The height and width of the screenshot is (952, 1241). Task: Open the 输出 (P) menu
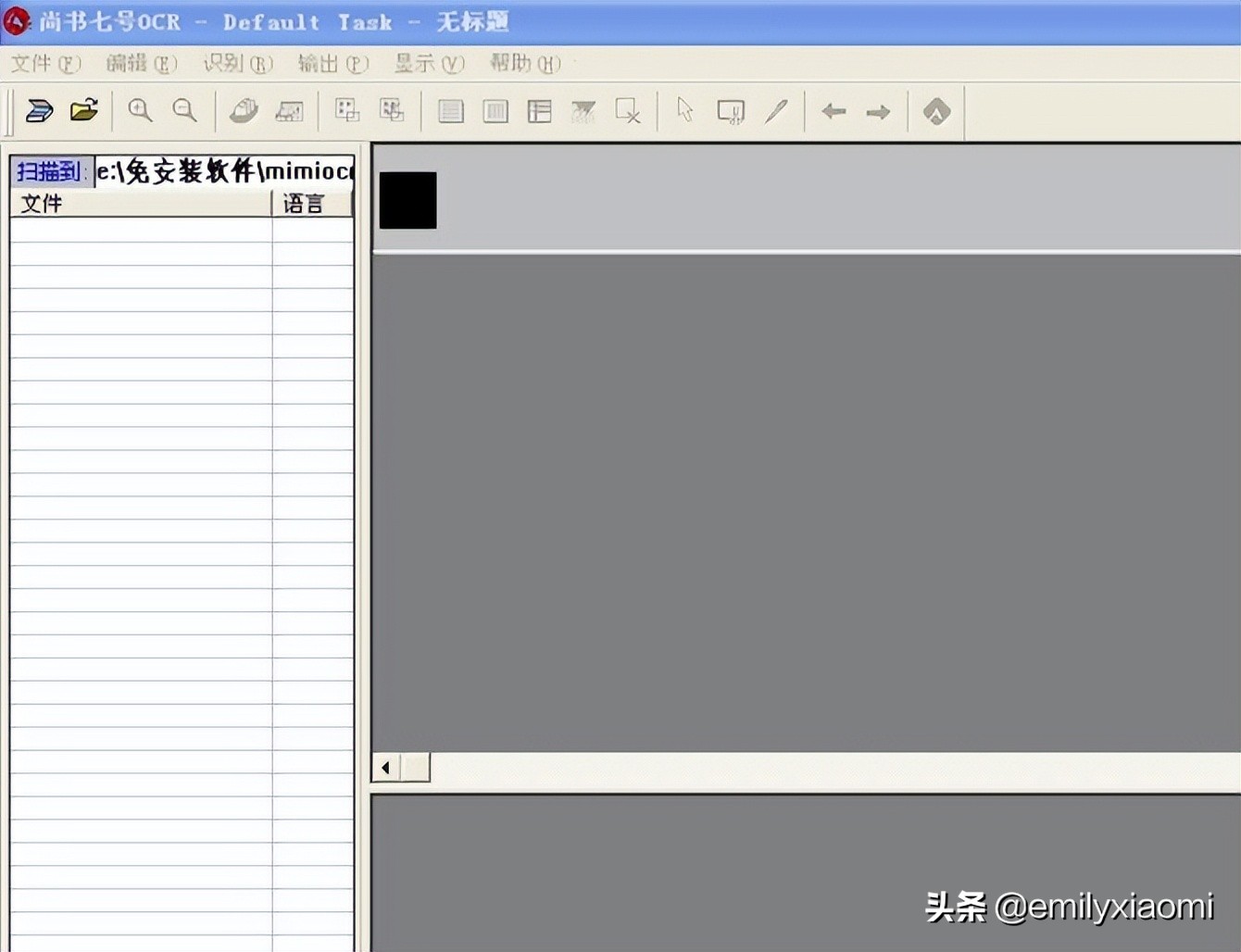(333, 64)
